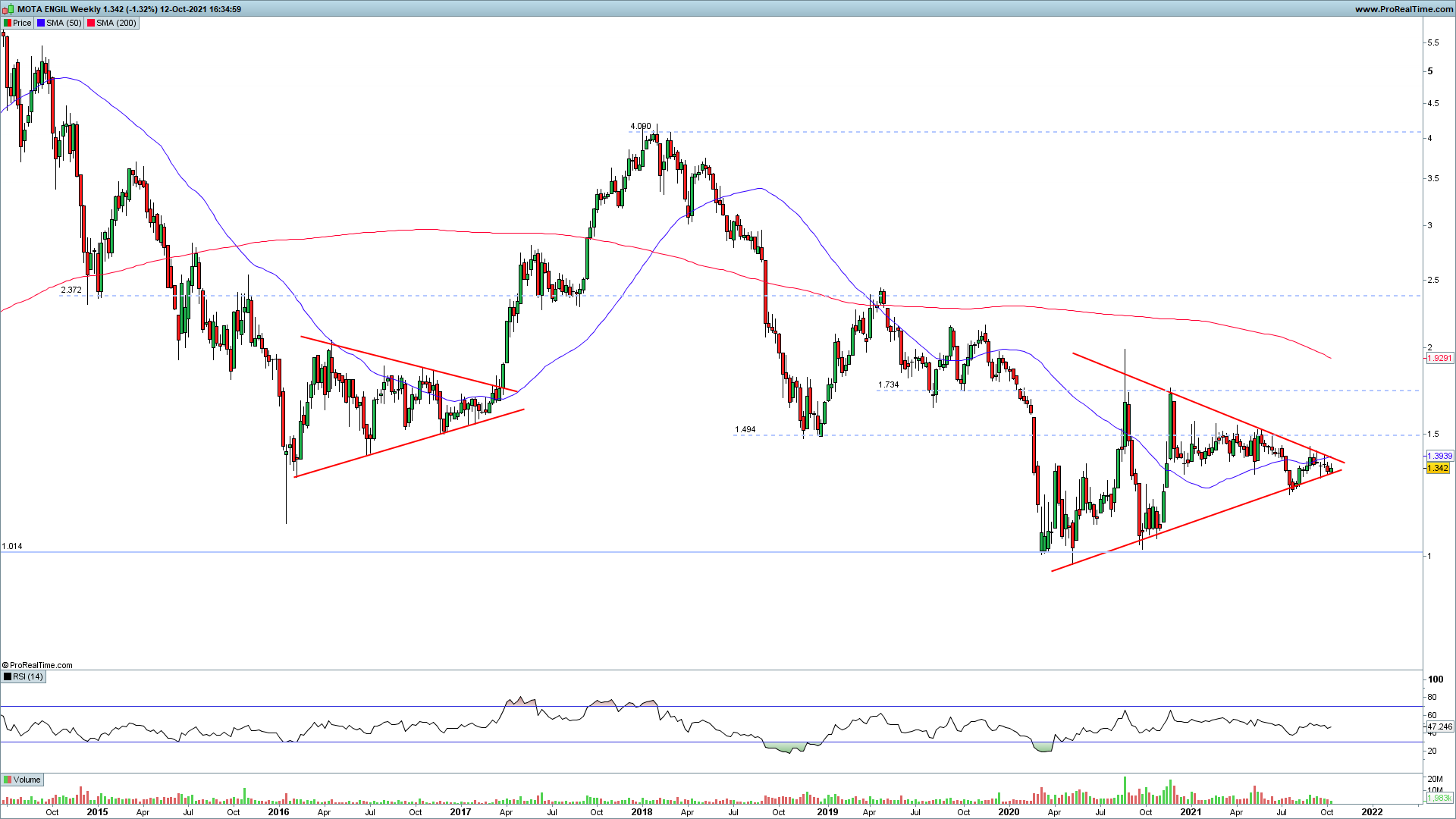Open the RSI (14) panel label
The width and height of the screenshot is (1456, 819).
click(28, 676)
